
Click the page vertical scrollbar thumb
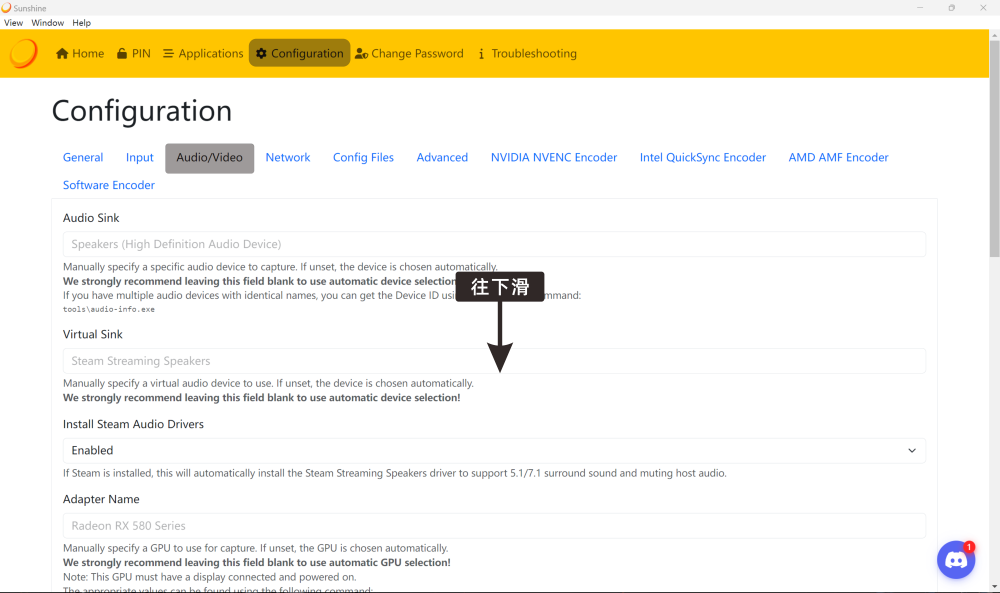(x=994, y=149)
